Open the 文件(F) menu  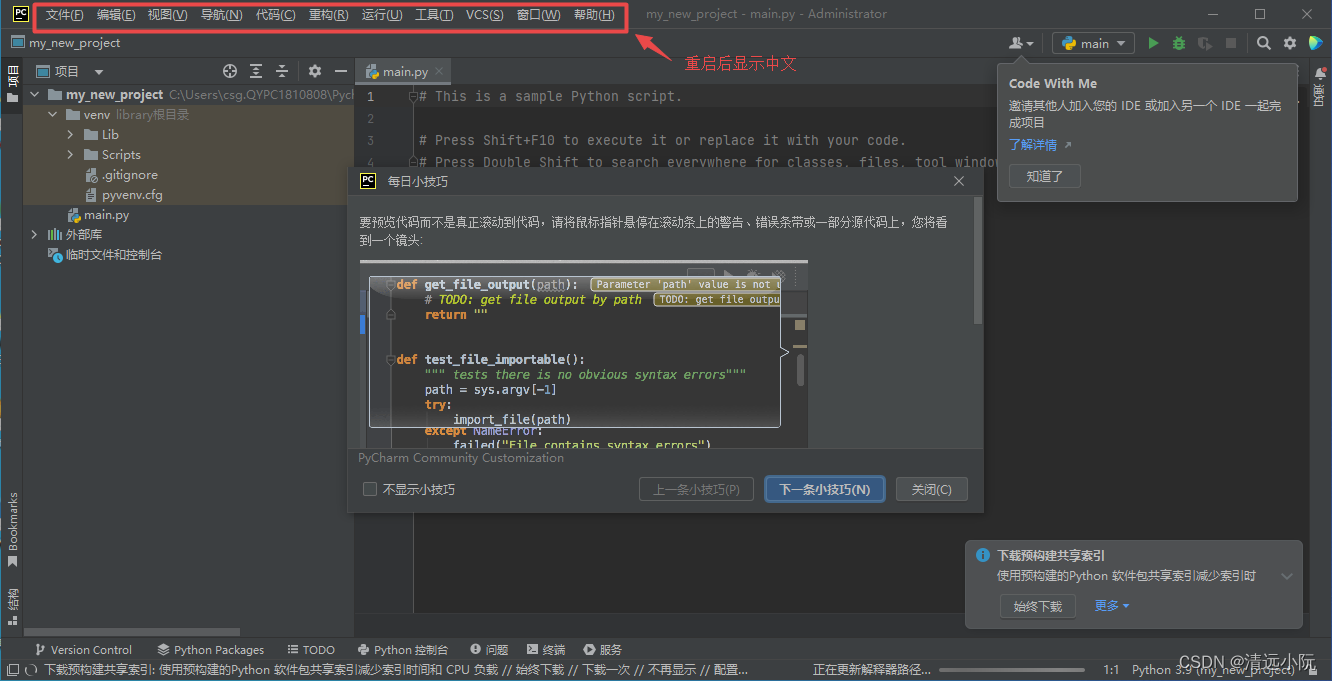click(65, 15)
